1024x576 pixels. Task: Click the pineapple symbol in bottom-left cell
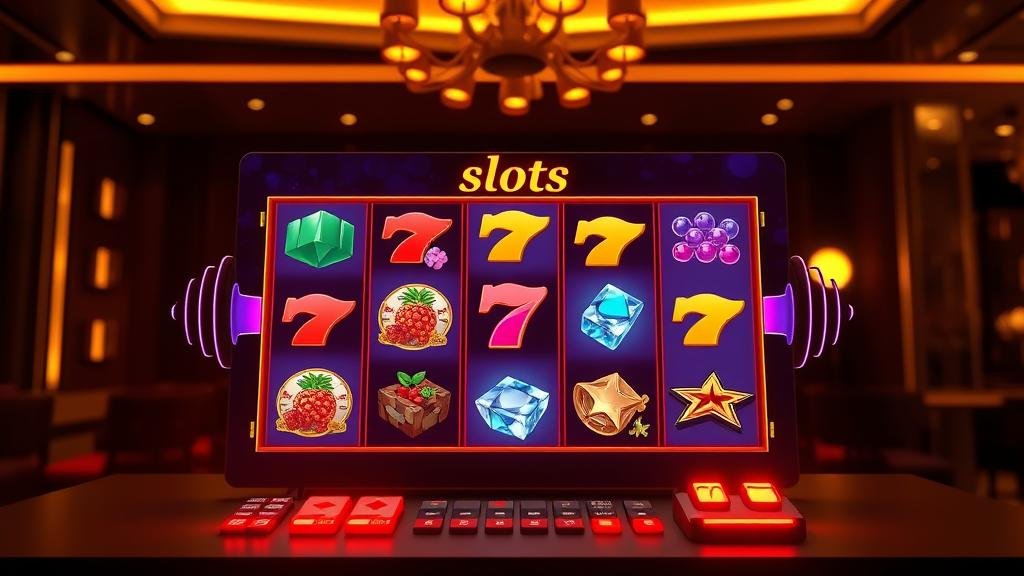tap(314, 402)
